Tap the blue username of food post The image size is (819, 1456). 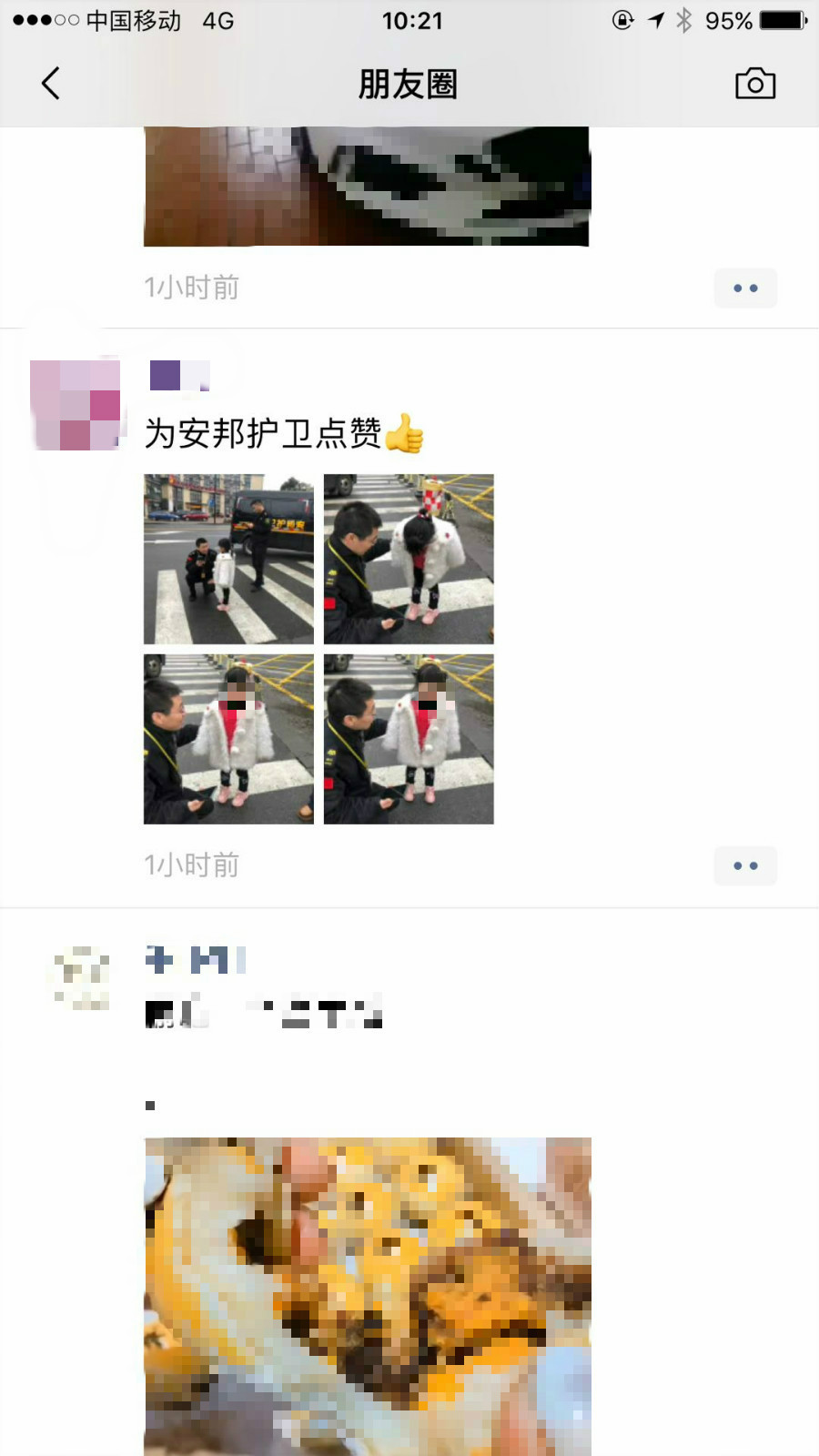click(196, 959)
